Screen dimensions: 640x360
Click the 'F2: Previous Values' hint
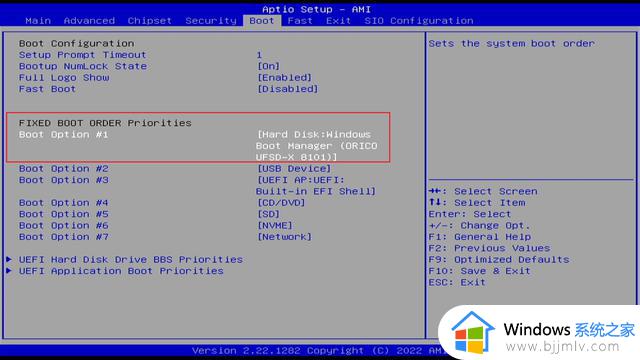pos(489,249)
